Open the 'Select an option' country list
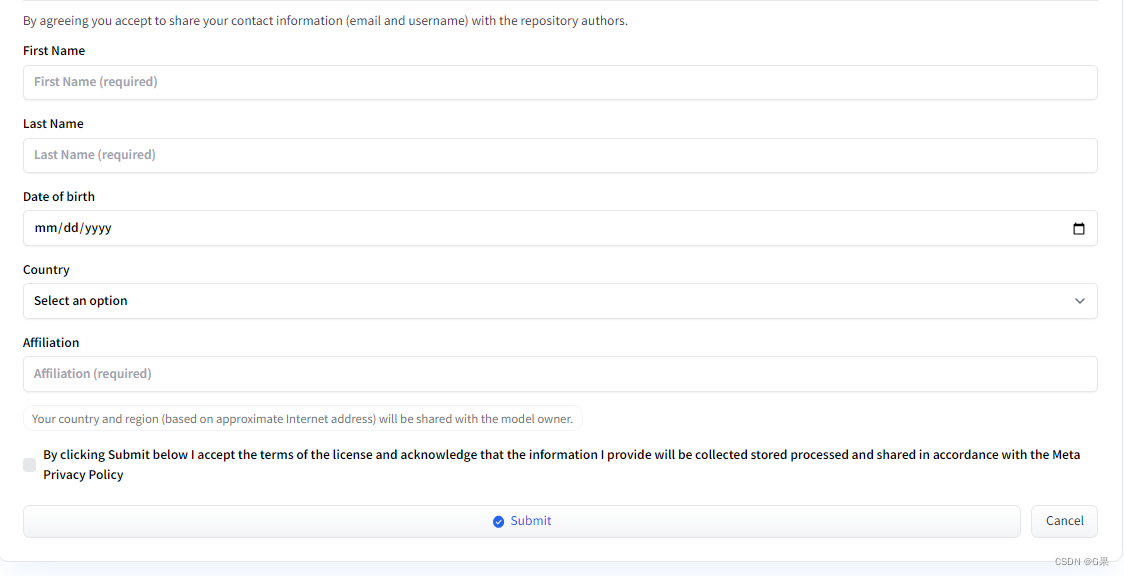This screenshot has height=576, width=1124. [x=560, y=301]
